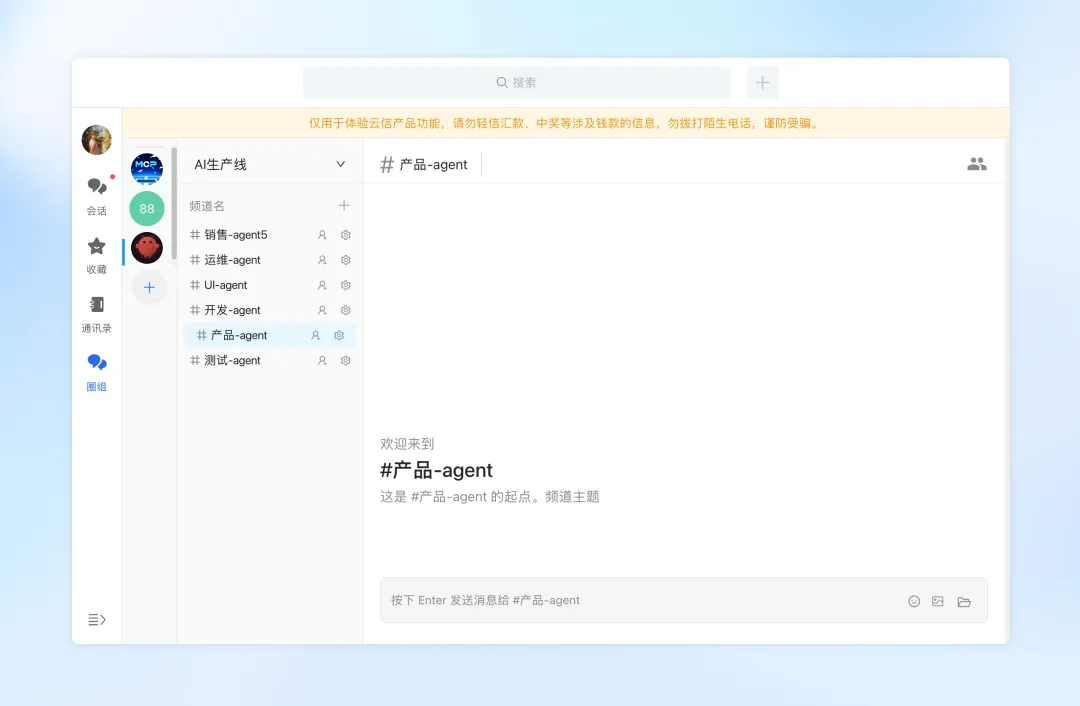Open members of UI-agent channel

pos(322,285)
